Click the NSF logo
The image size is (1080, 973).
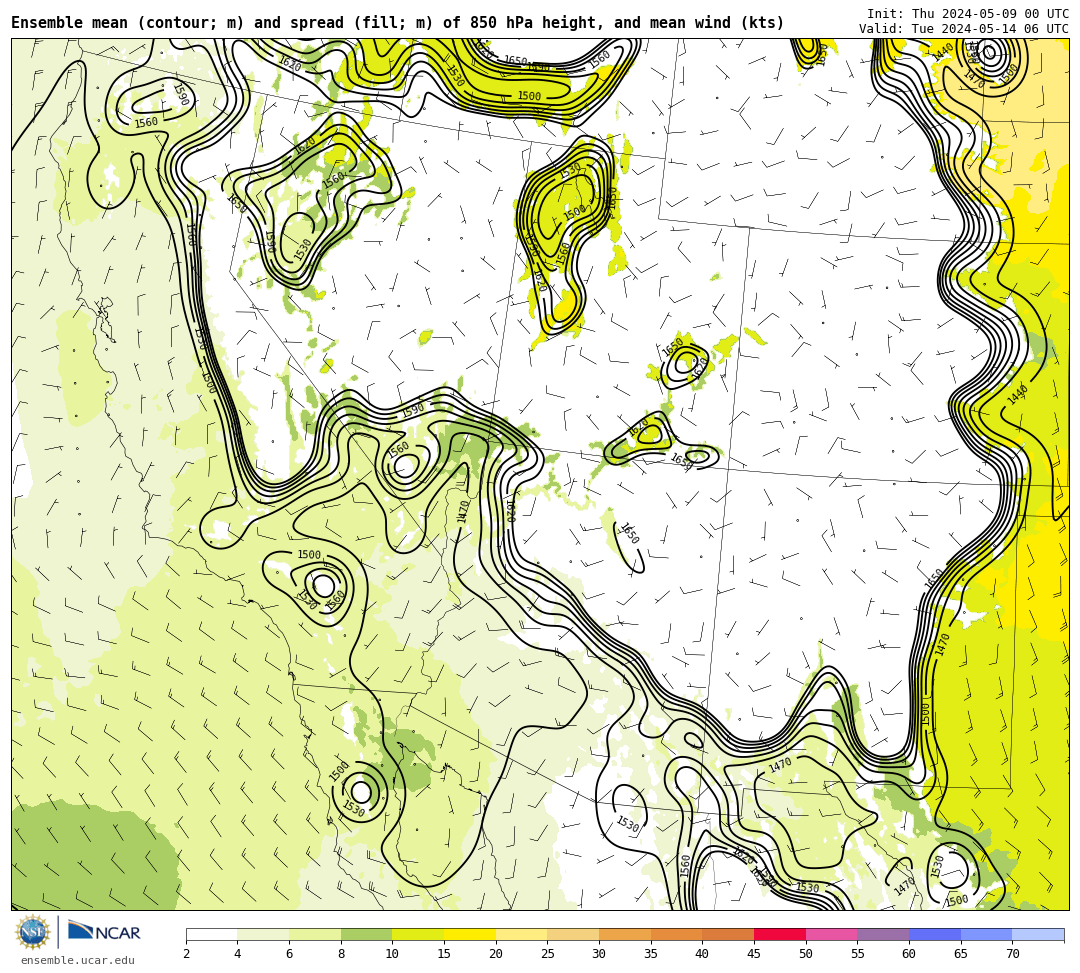(33, 932)
